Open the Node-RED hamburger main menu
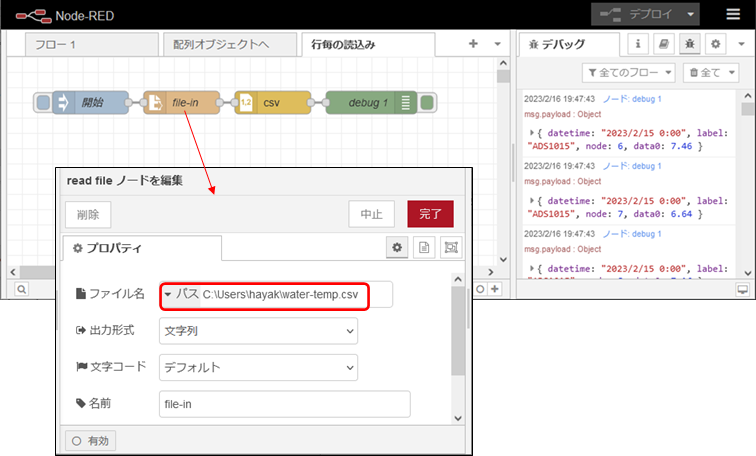756x456 pixels. coord(733,14)
